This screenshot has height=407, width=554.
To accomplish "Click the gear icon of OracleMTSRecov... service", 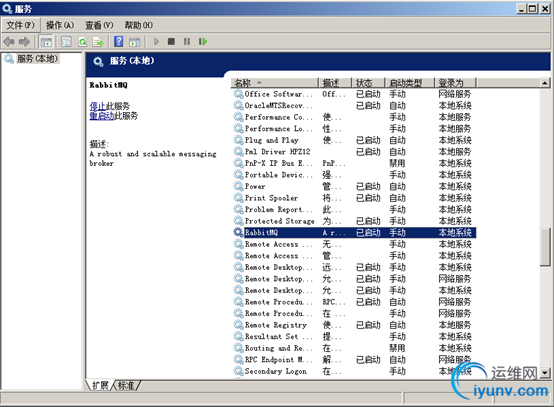I will point(238,105).
